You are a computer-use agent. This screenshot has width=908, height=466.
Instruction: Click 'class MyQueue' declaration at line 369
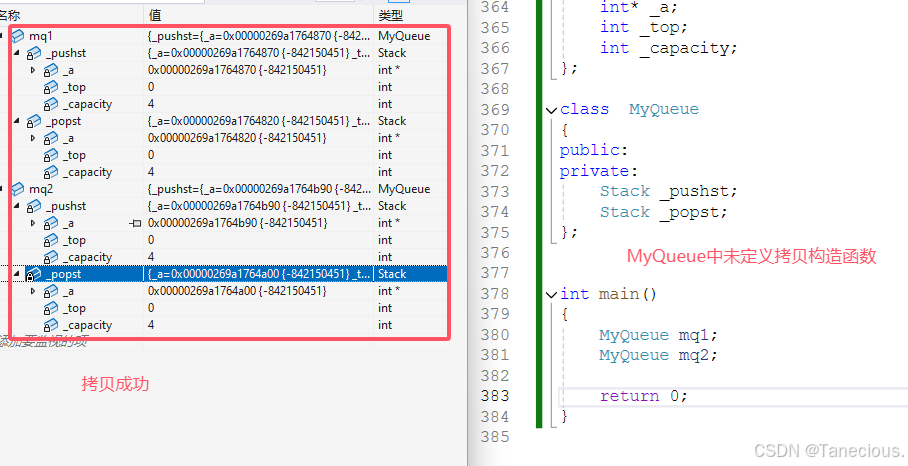pos(629,109)
